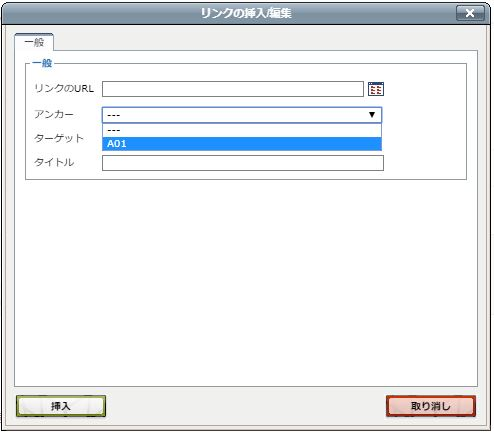The width and height of the screenshot is (494, 433).
Task: Click empty tab strip right of 一般 tab
Action: click(265, 42)
